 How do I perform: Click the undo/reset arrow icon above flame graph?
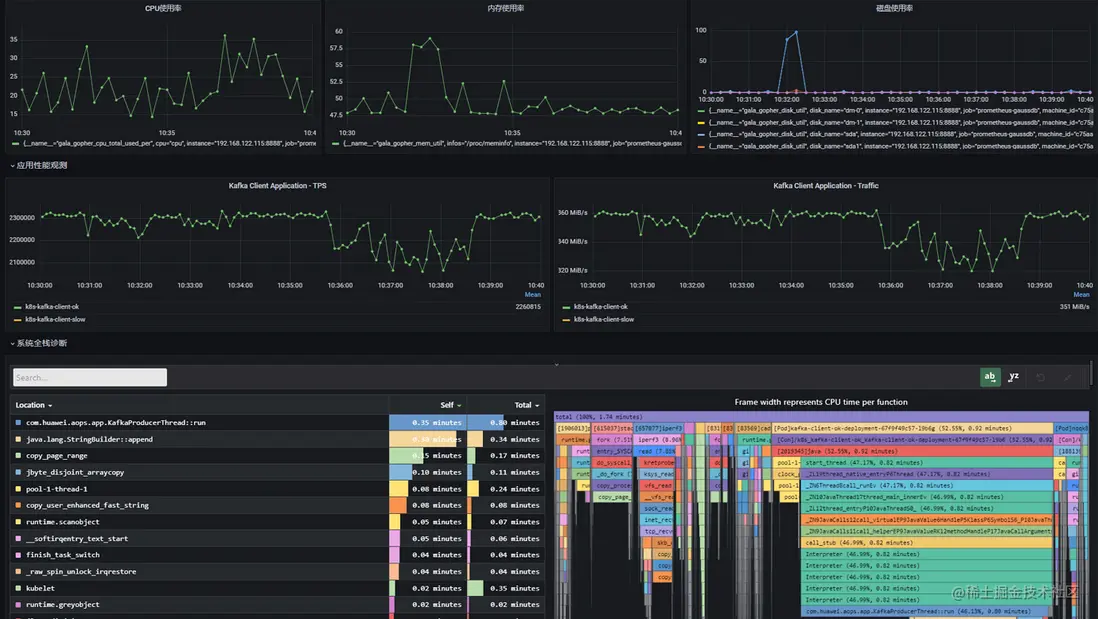click(1041, 377)
